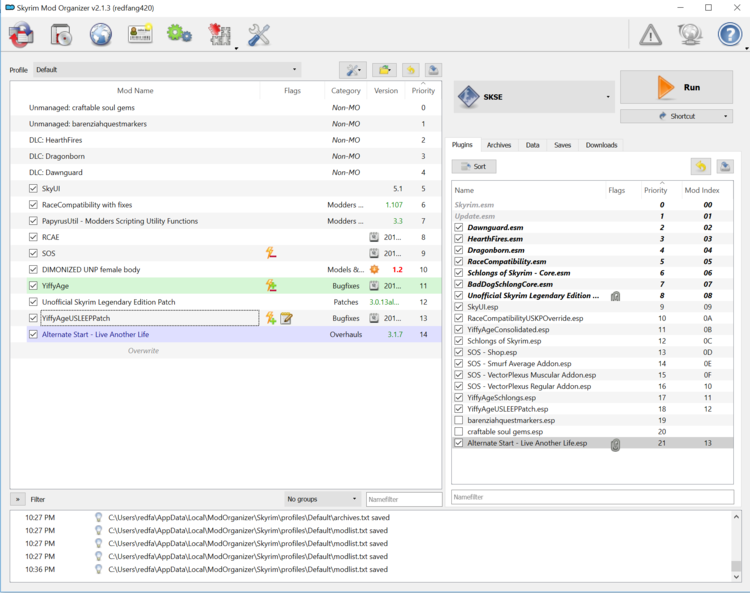750x593 pixels.
Task: Open the Profile dropdown showing Default
Action: pos(167,70)
